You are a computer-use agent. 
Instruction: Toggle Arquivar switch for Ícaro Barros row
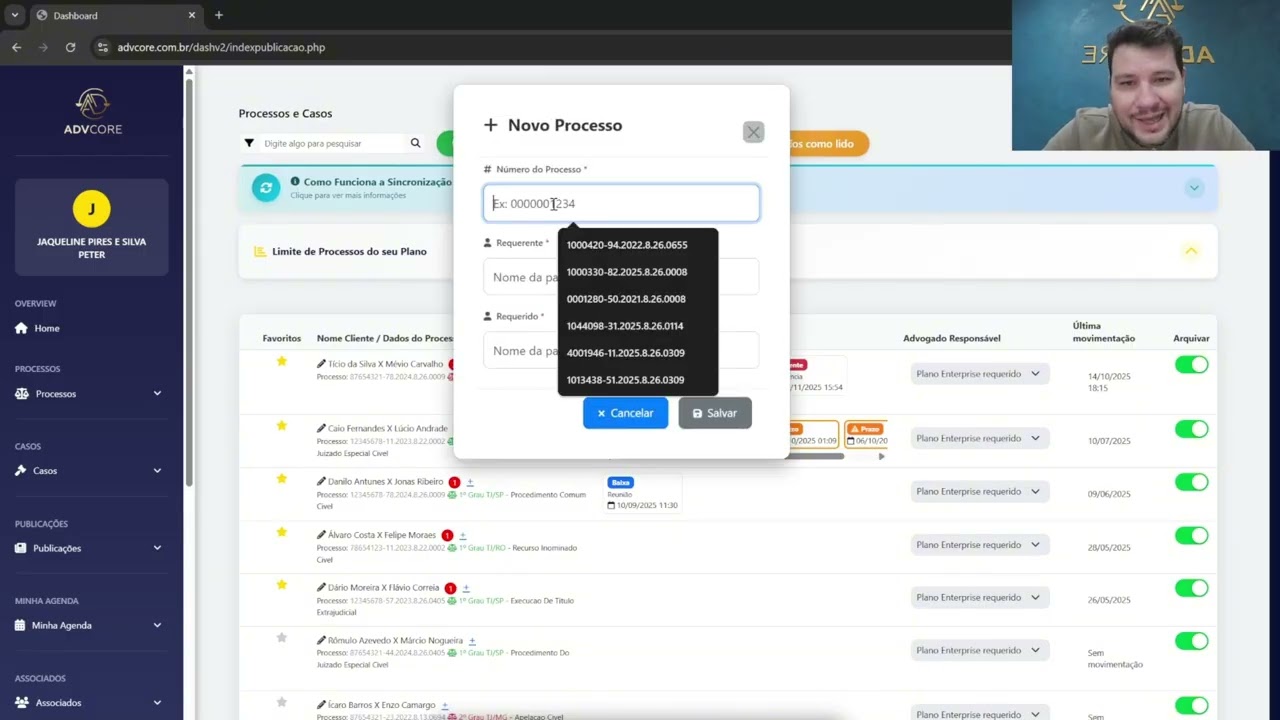pyautogui.click(x=1191, y=706)
